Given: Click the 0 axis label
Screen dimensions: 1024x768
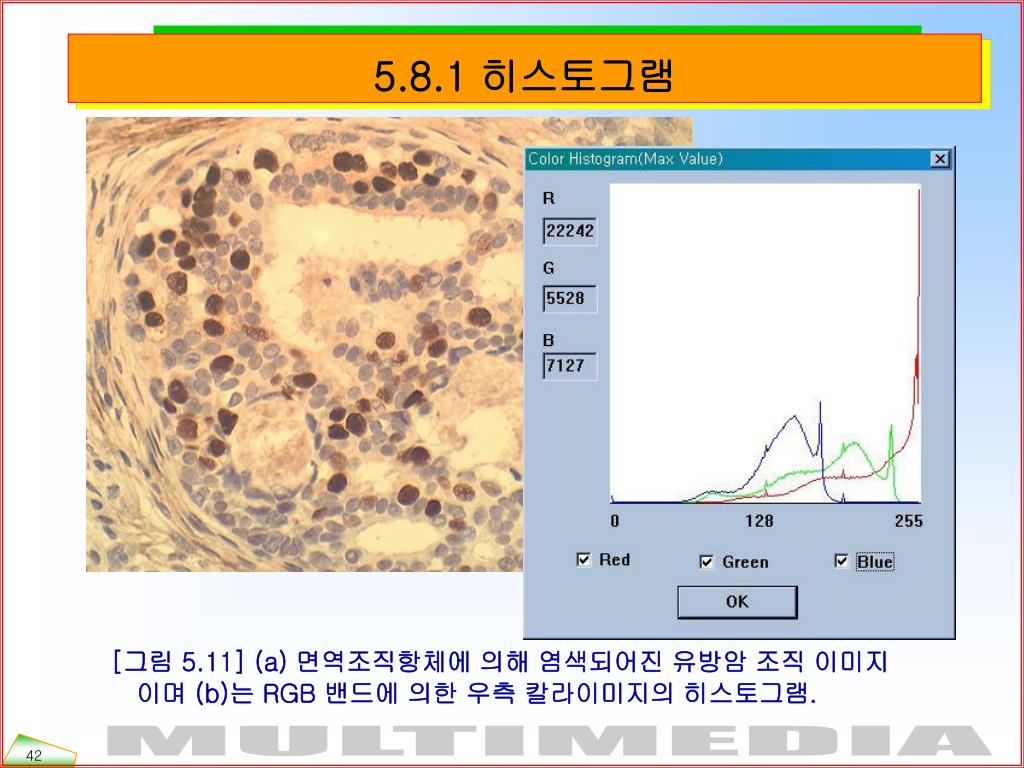Looking at the screenshot, I should (615, 521).
